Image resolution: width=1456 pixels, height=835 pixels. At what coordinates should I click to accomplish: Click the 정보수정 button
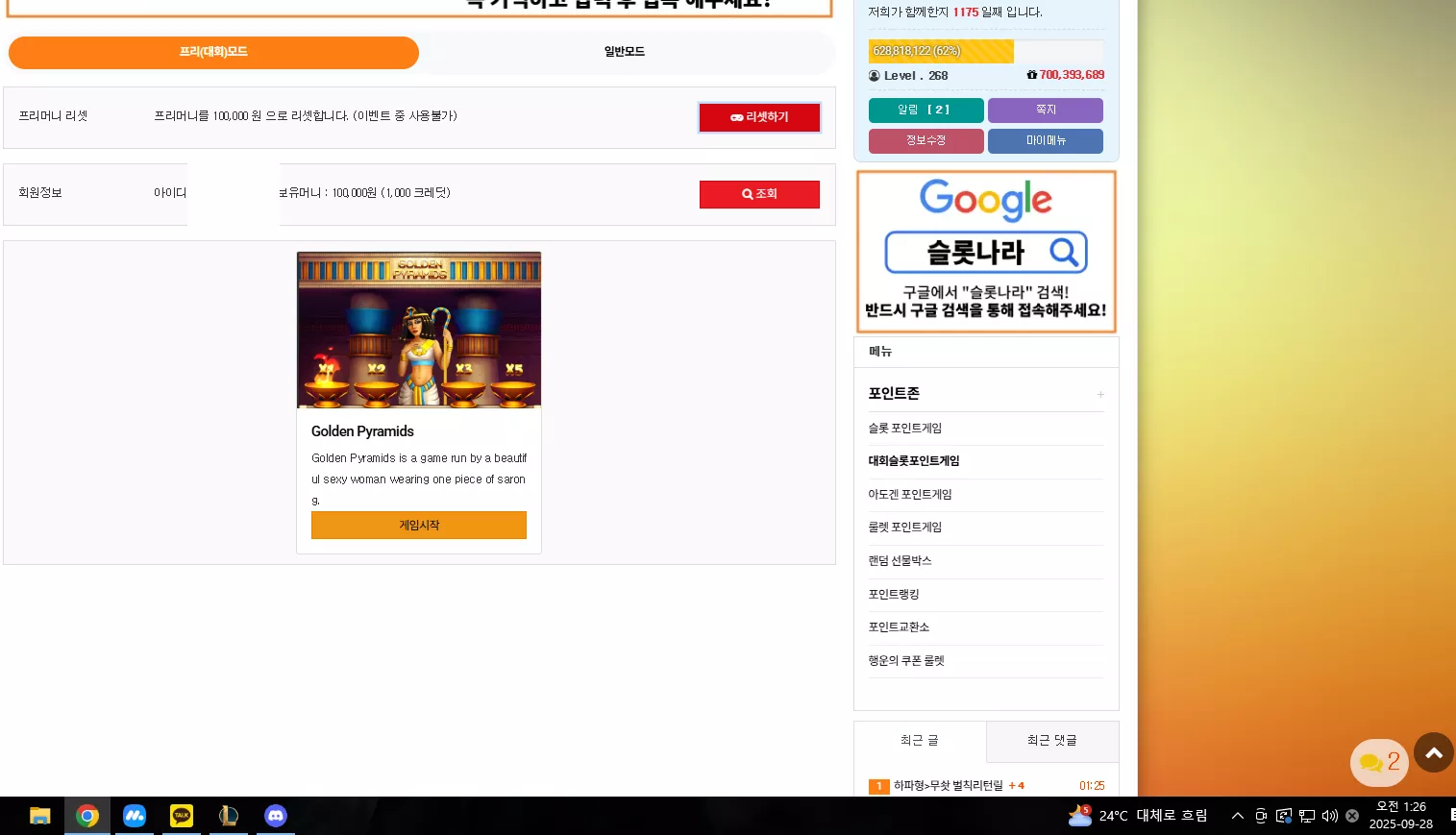pyautogui.click(x=926, y=141)
